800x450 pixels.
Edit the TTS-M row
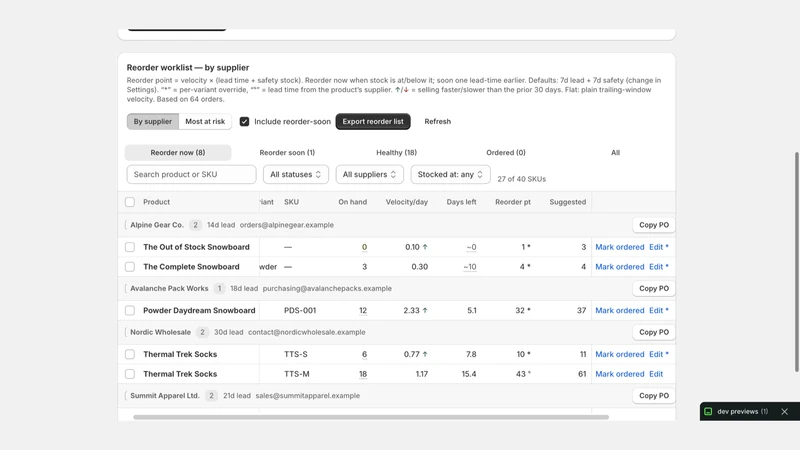click(x=656, y=374)
